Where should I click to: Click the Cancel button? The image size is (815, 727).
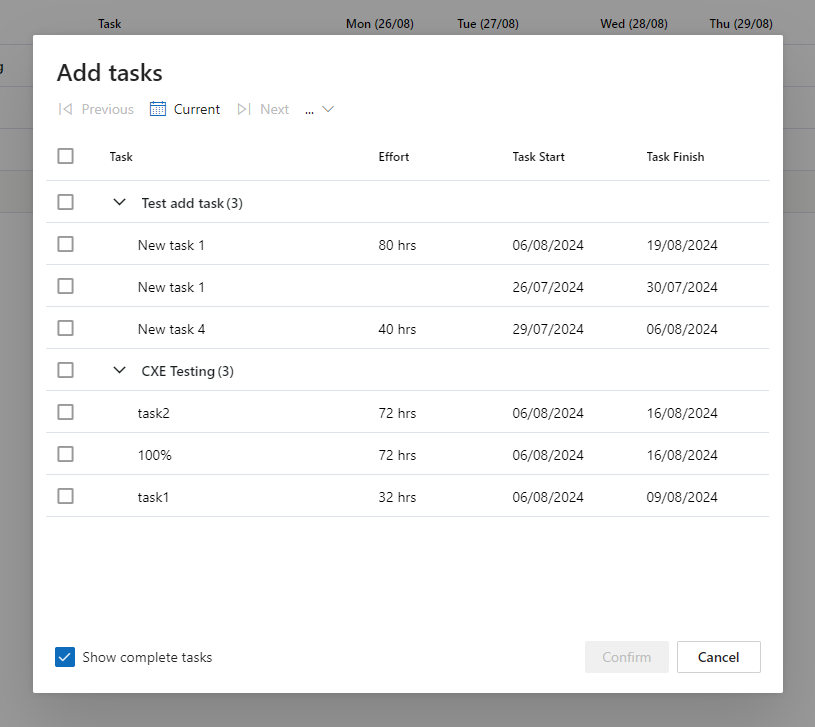(x=718, y=657)
